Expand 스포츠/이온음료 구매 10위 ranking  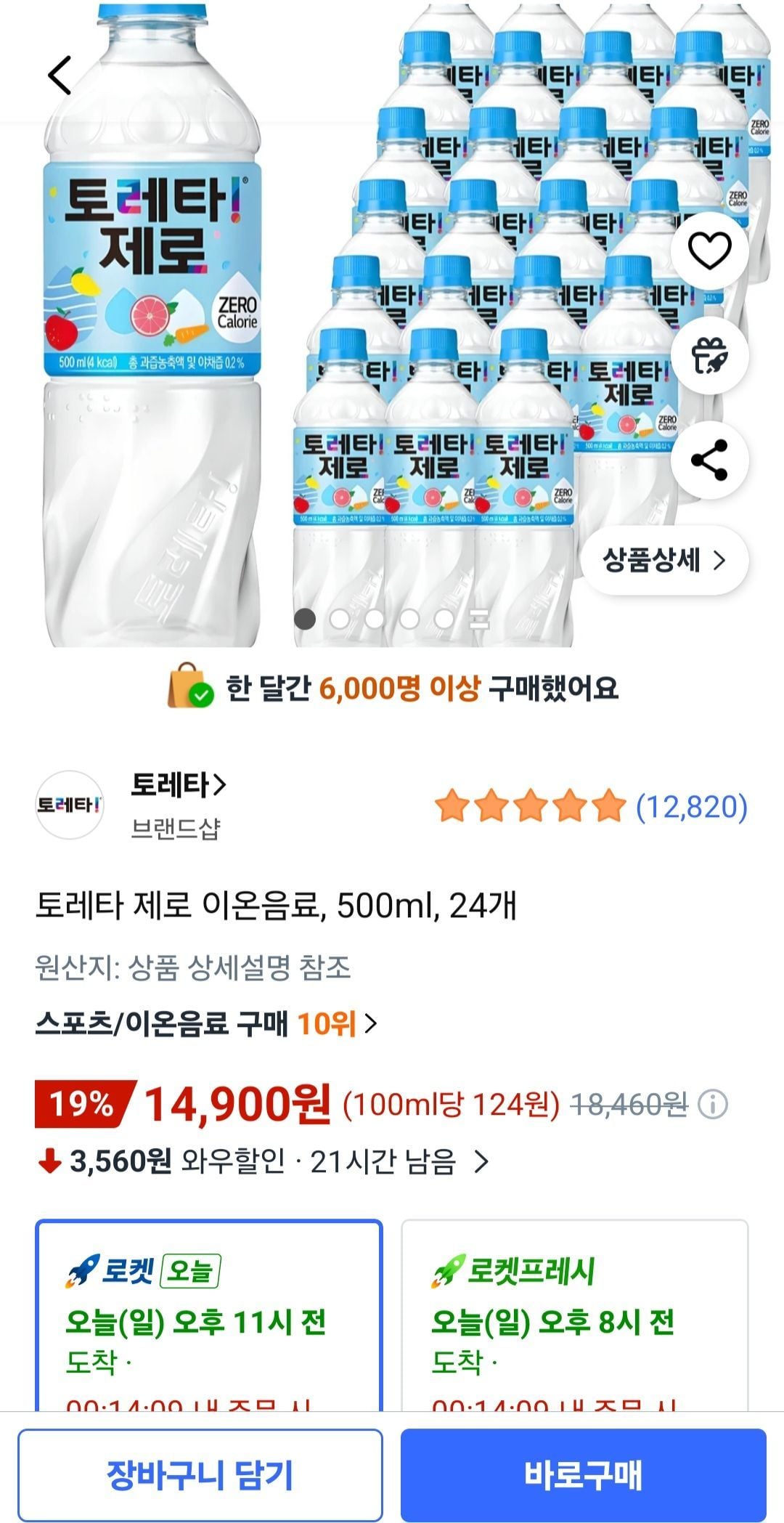(207, 1024)
